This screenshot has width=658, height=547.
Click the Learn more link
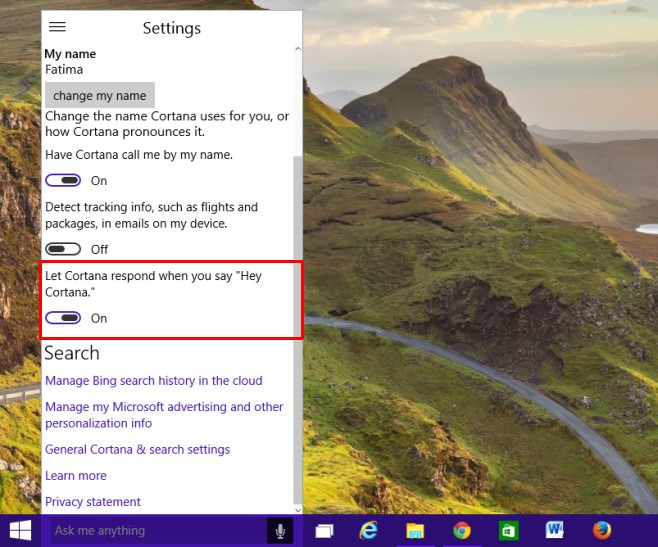pos(76,476)
